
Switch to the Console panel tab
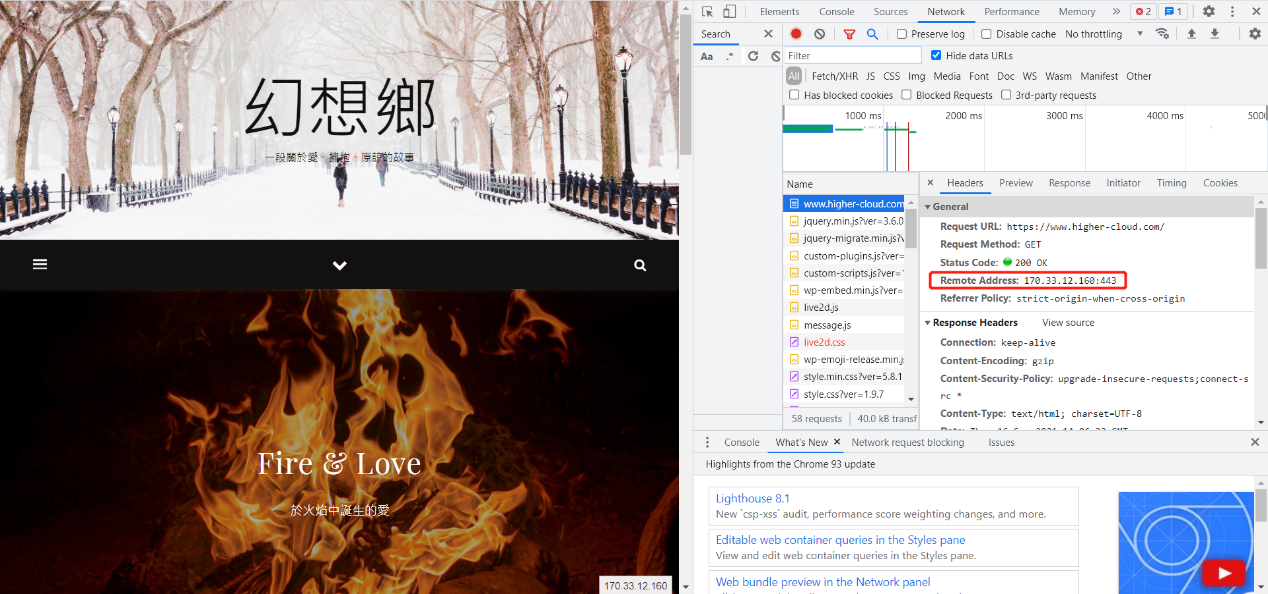(836, 12)
